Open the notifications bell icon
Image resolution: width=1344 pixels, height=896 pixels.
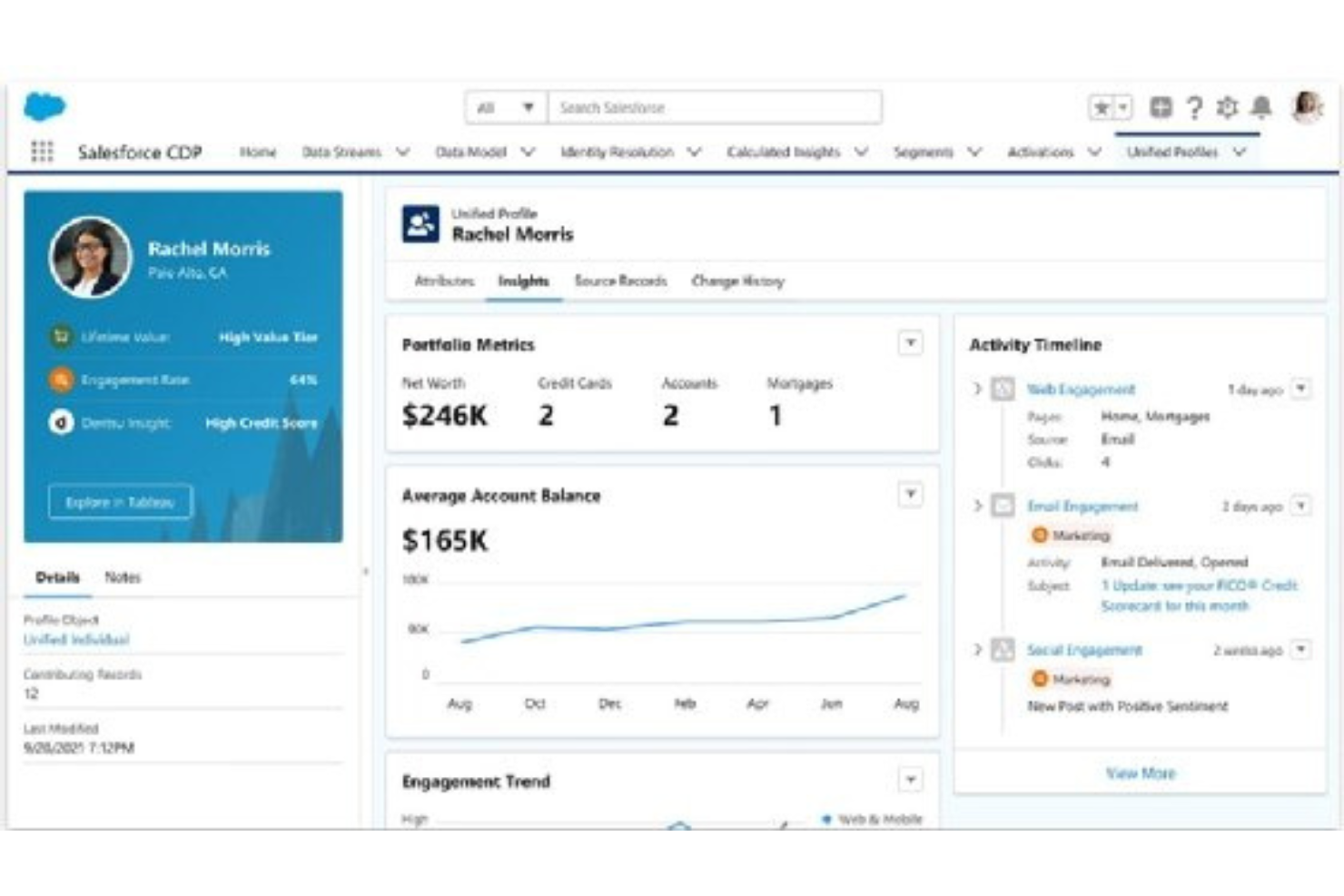(1260, 107)
